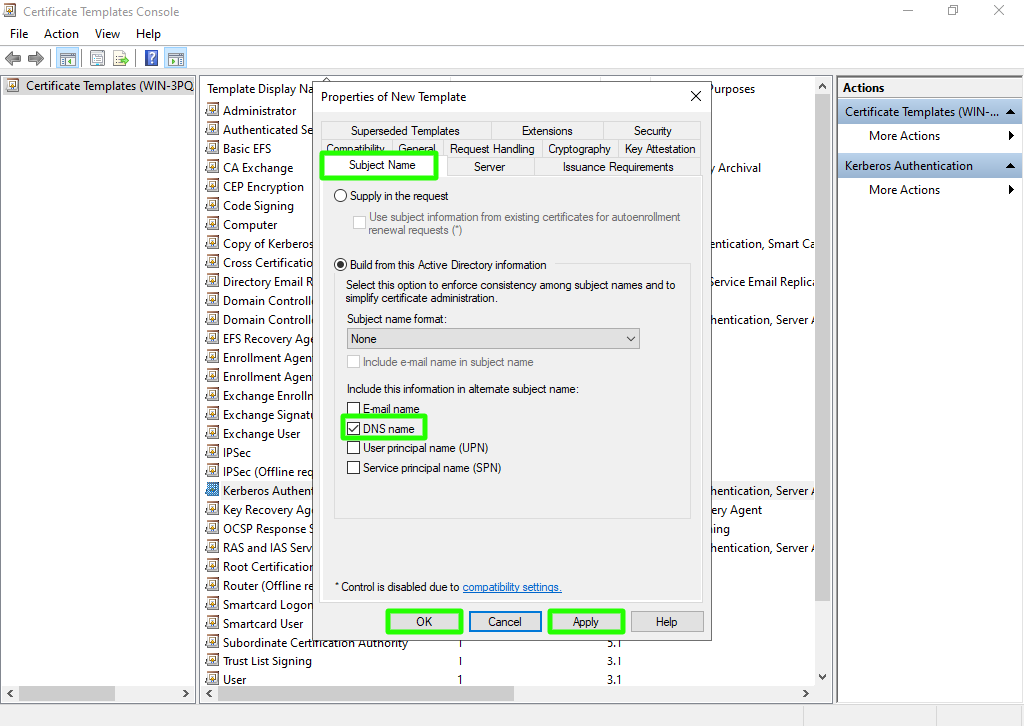Click the Show/Hide Console Tree toolbar icon

[68, 59]
